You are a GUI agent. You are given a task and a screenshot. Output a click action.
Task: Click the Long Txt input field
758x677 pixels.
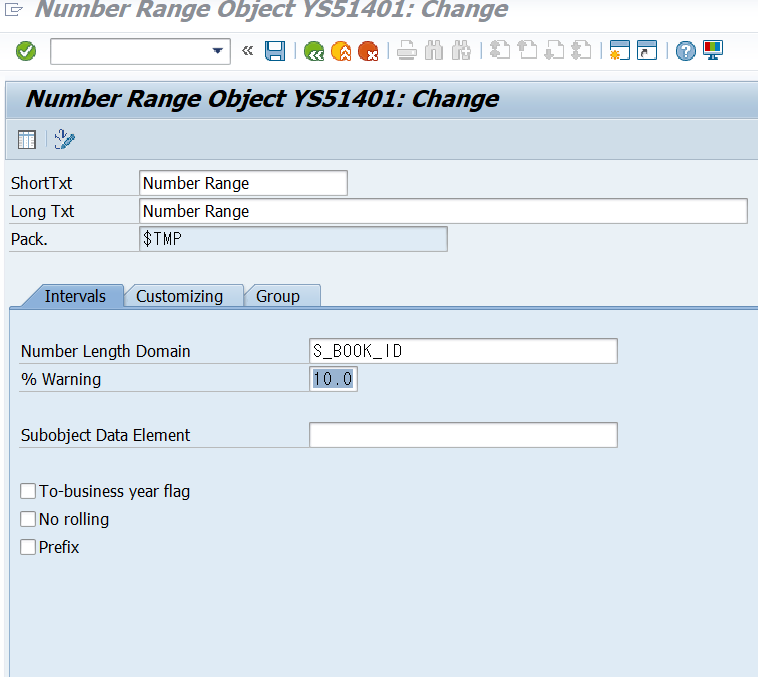(443, 211)
